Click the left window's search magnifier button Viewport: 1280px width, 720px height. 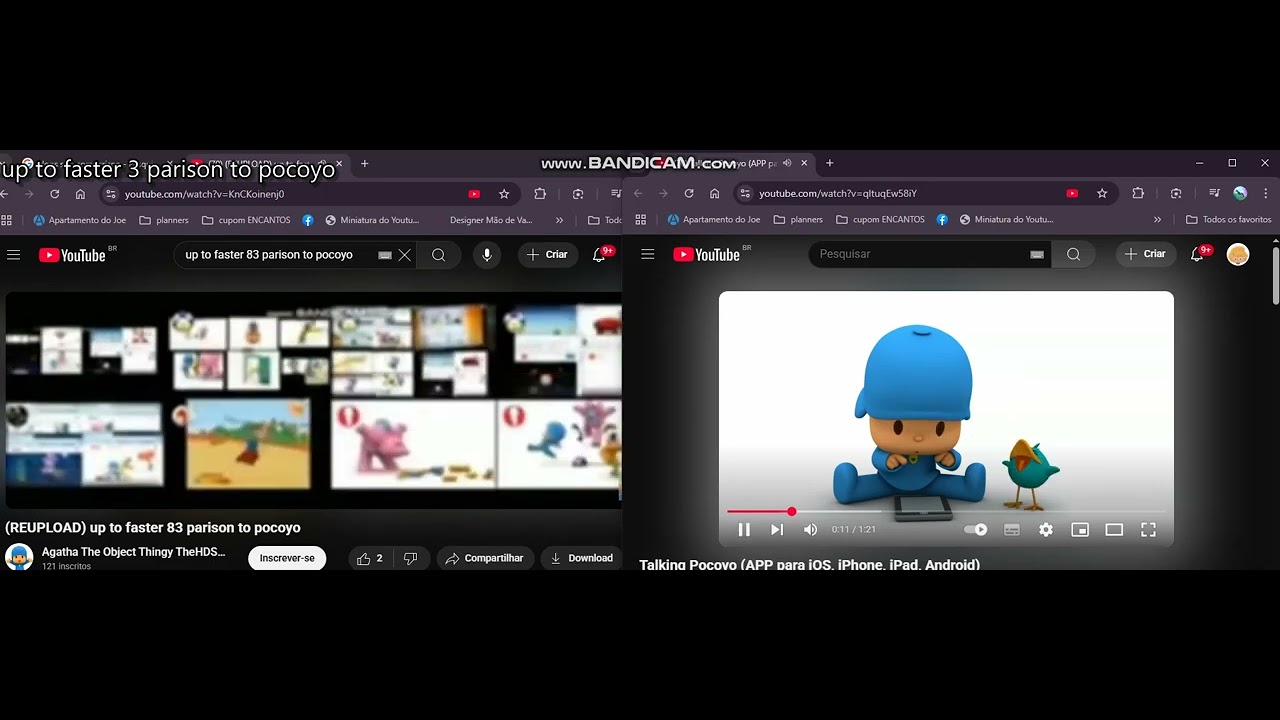coord(438,255)
